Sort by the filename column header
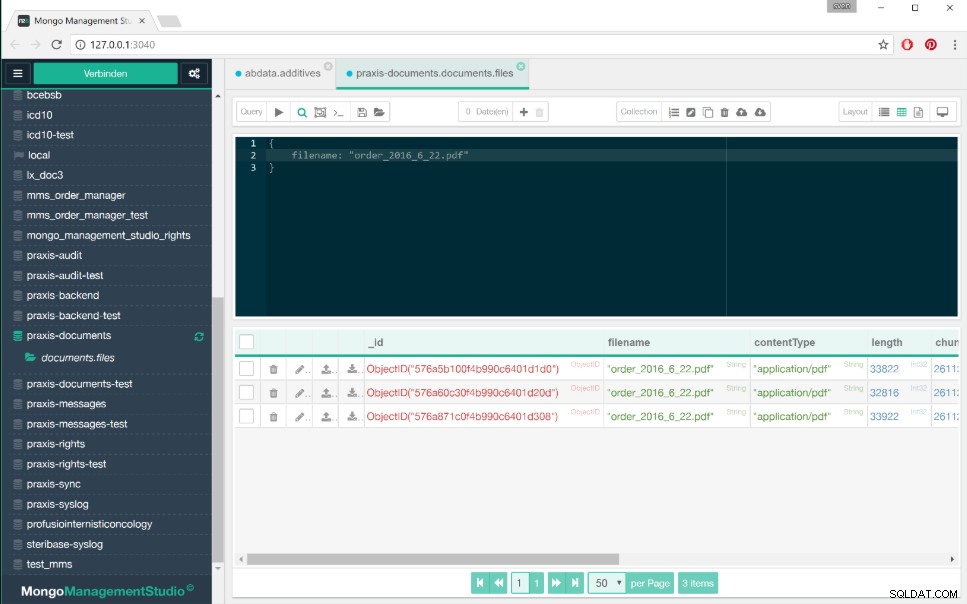This screenshot has width=967, height=604. (x=628, y=342)
